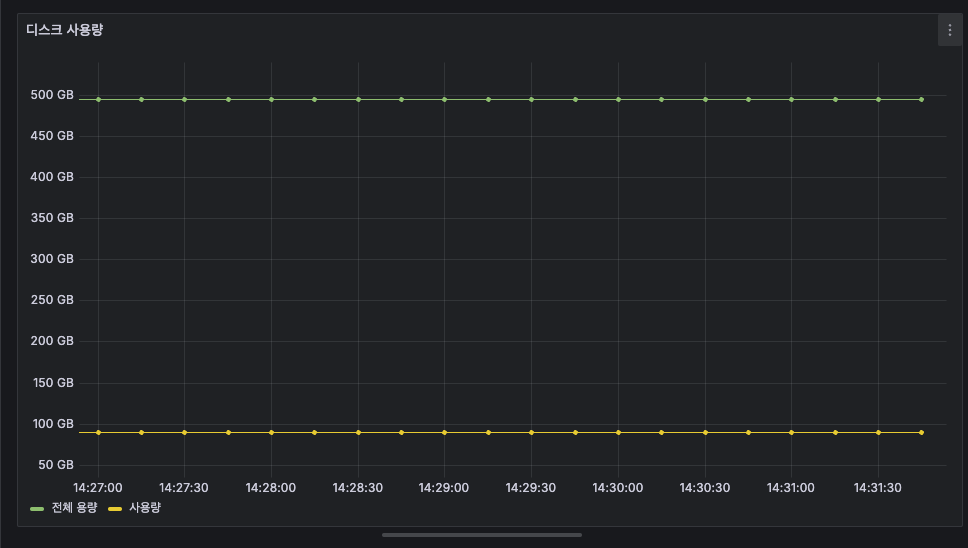Click the 디스크 사용량 panel title

65,30
